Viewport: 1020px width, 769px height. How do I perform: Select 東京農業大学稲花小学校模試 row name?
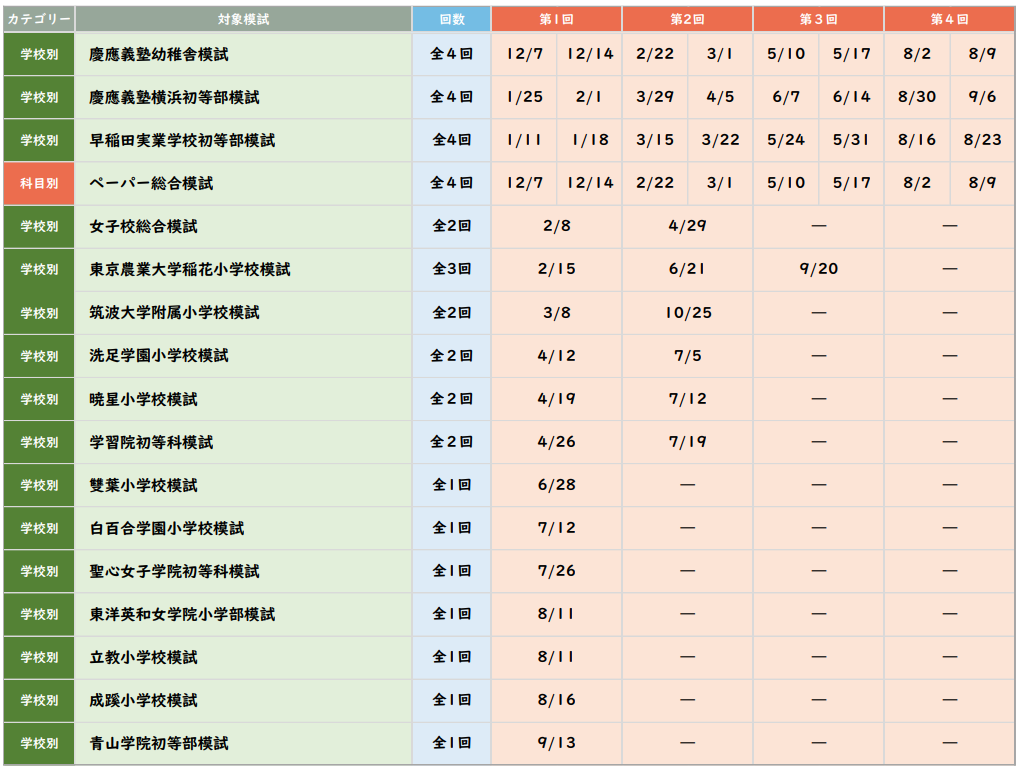tap(190, 269)
